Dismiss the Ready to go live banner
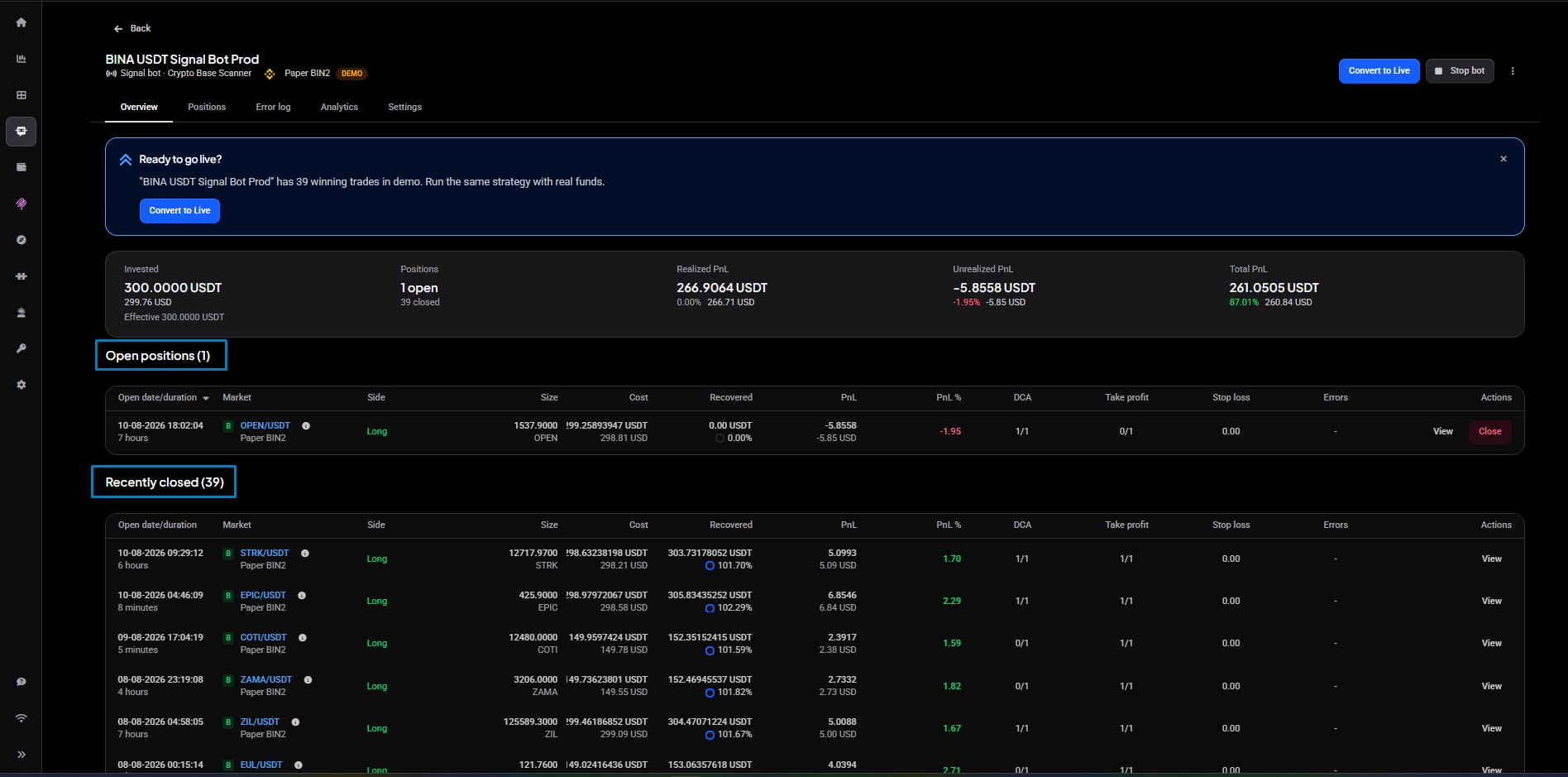This screenshot has height=777, width=1568. click(x=1503, y=159)
